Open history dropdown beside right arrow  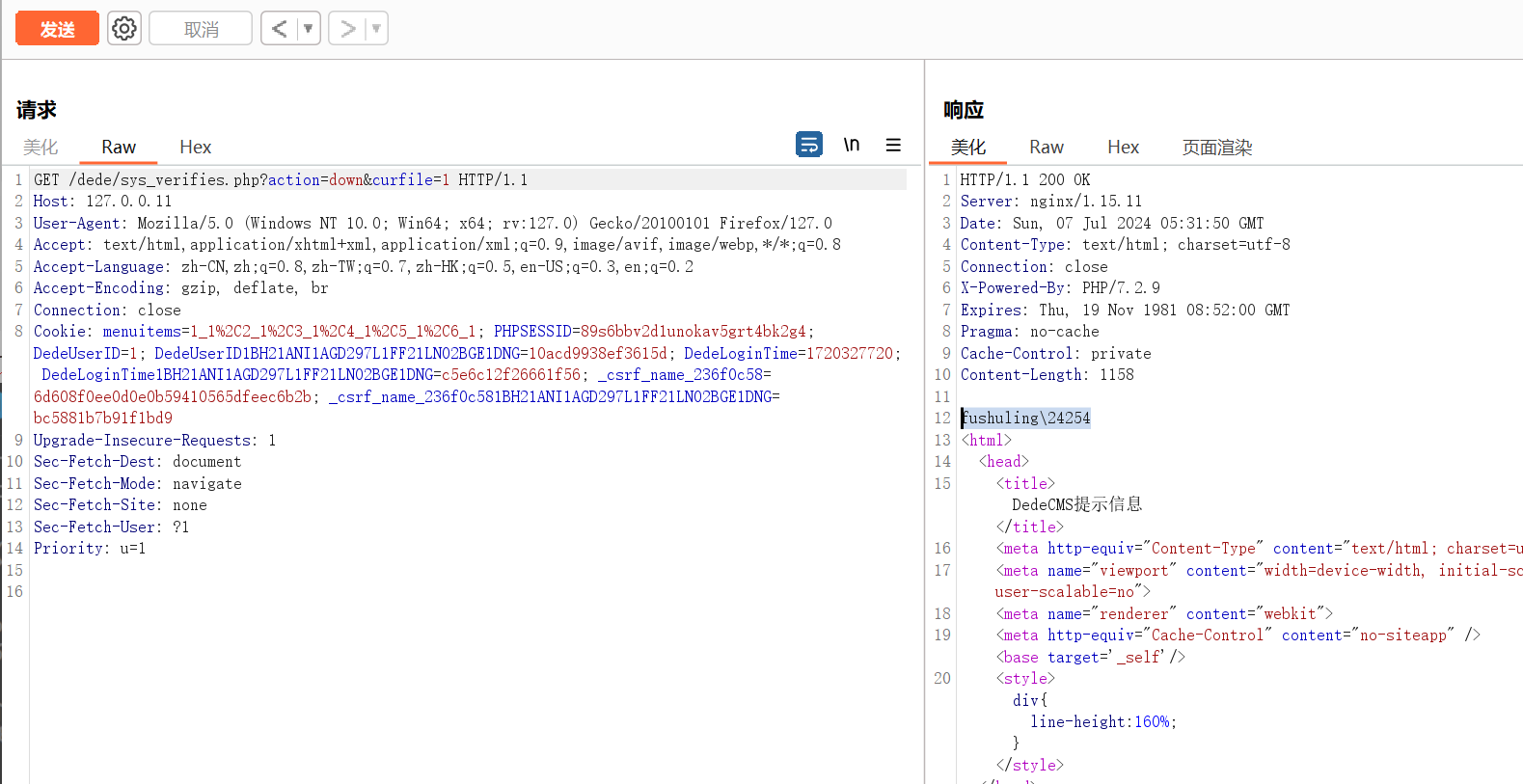tap(377, 28)
